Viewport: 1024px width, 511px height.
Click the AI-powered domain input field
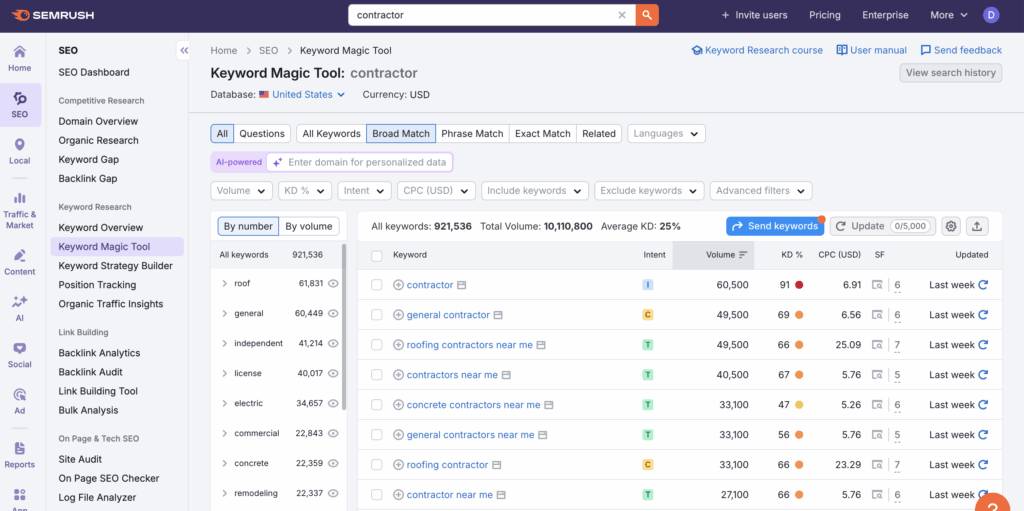click(359, 162)
